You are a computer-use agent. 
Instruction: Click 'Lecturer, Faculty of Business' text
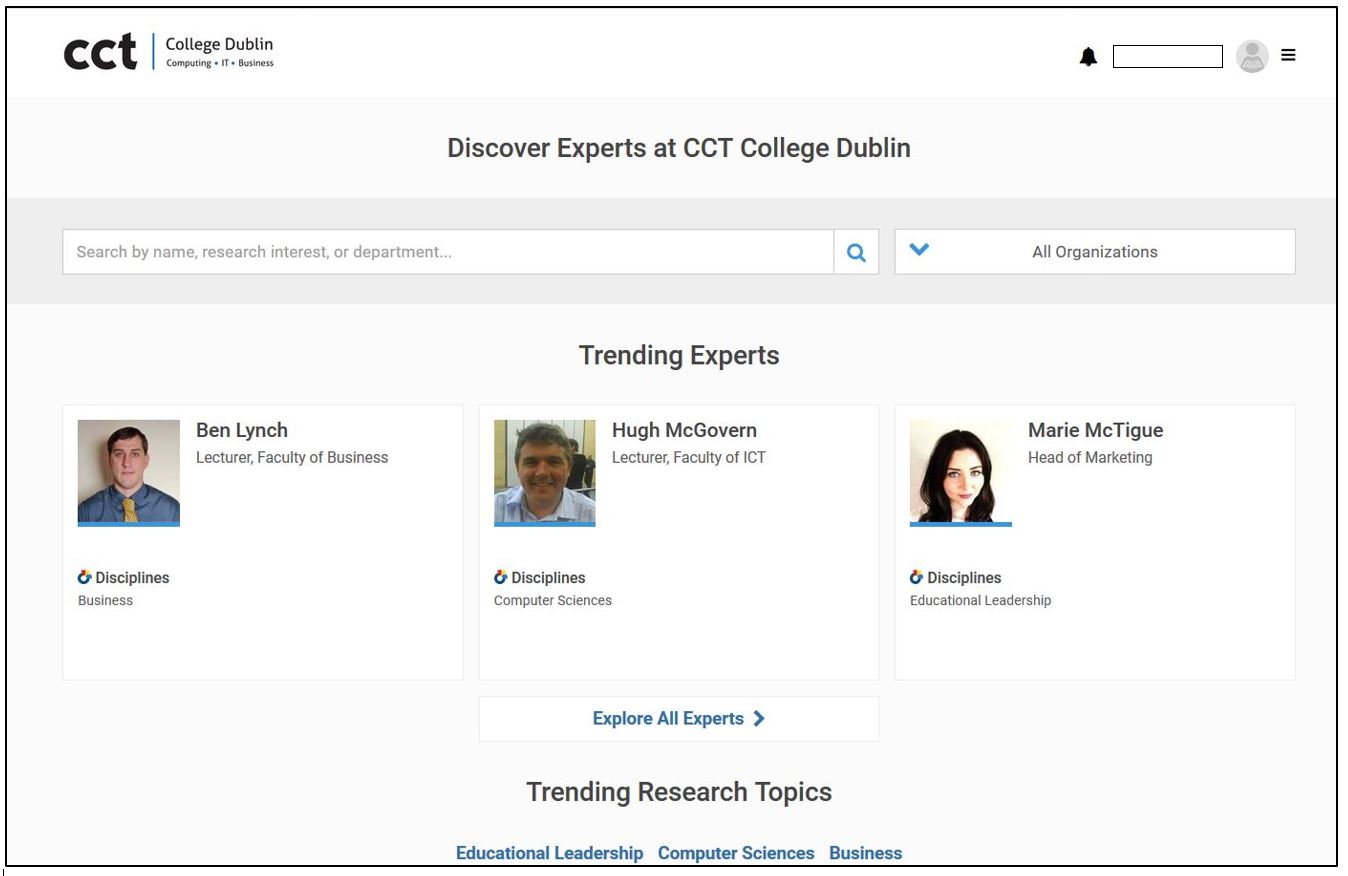[292, 457]
